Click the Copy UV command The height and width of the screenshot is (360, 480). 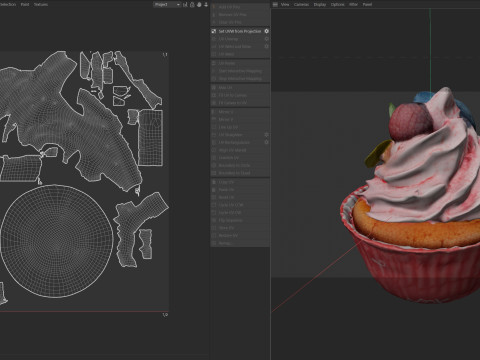click(x=240, y=182)
